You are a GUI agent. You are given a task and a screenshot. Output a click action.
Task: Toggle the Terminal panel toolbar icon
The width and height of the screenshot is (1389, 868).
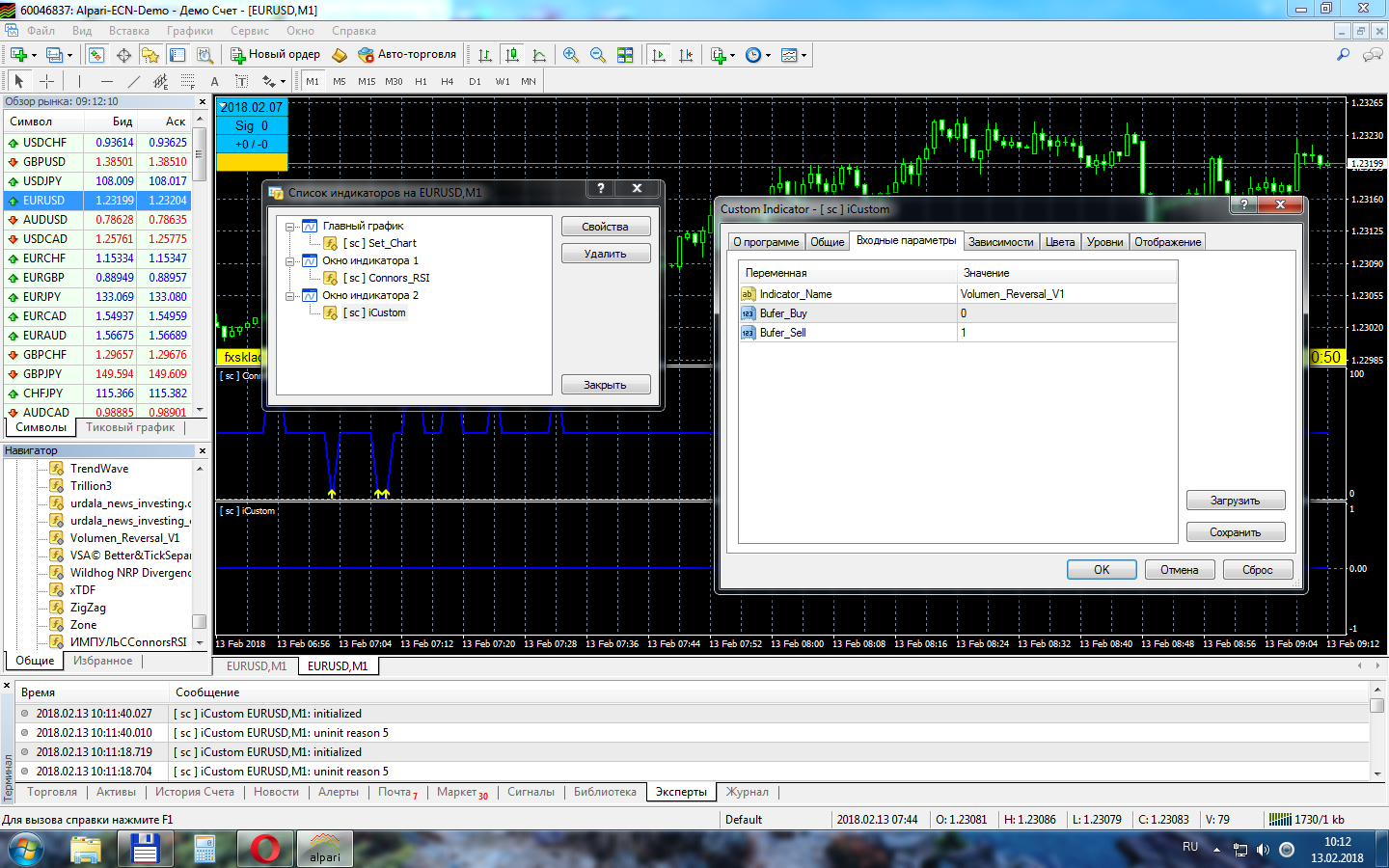pyautogui.click(x=177, y=55)
